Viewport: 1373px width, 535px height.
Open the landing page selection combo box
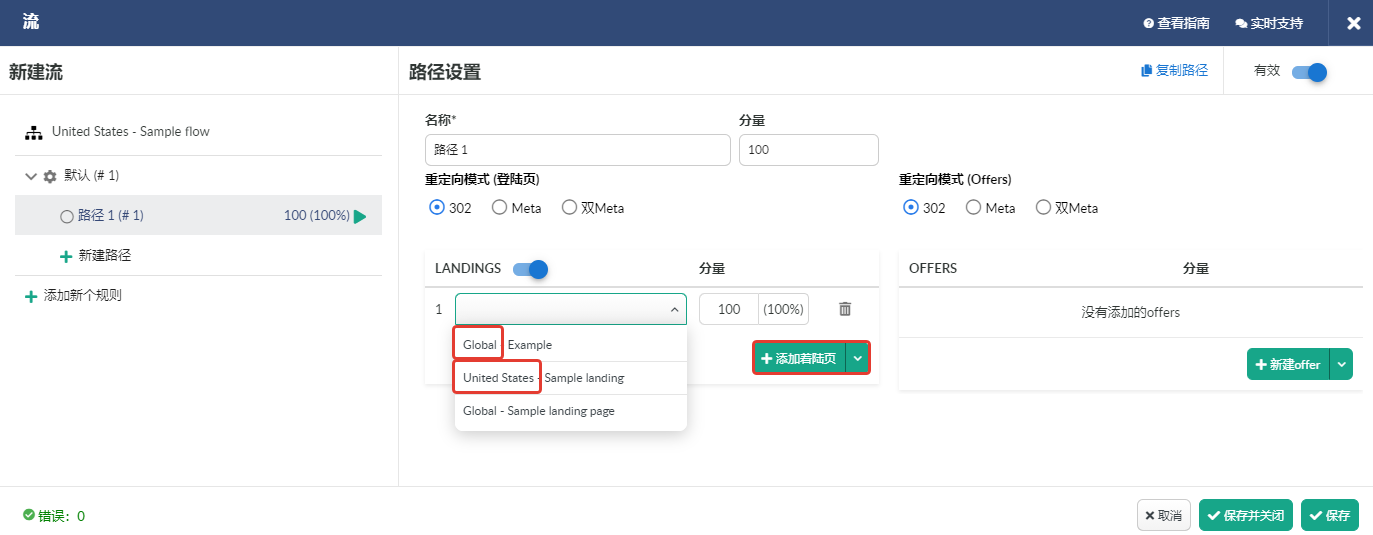571,309
